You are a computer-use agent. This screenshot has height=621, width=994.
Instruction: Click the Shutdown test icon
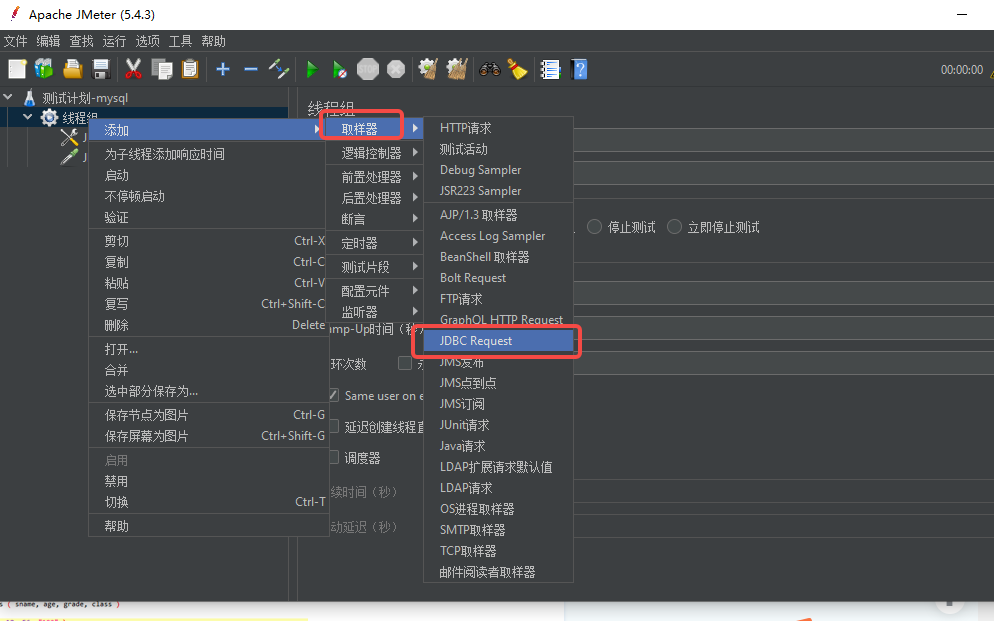396,69
